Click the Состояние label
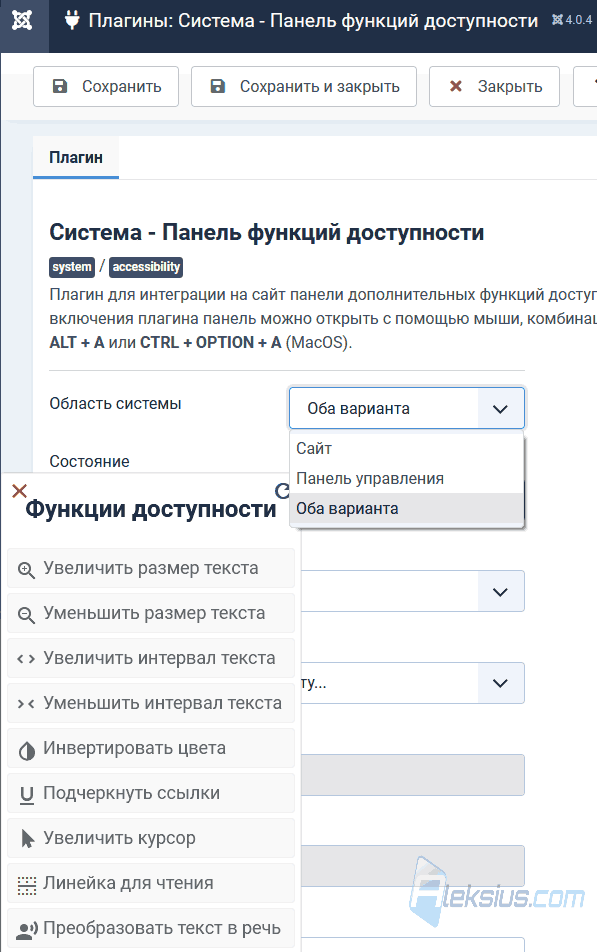 click(x=89, y=461)
